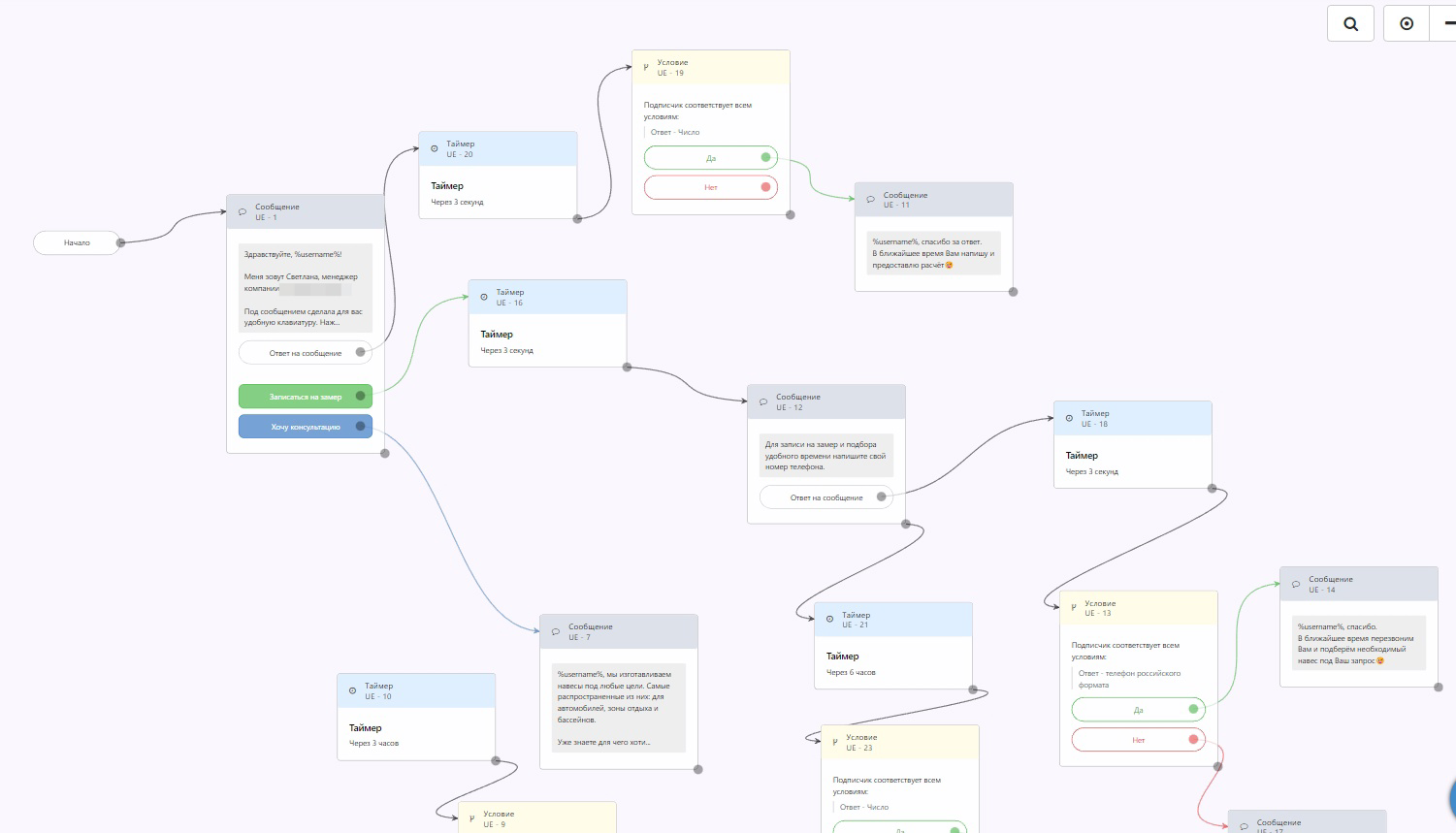This screenshot has width=1456, height=833.
Task: Select the Нет branch in Условие UE - 13
Action: pos(1139,740)
